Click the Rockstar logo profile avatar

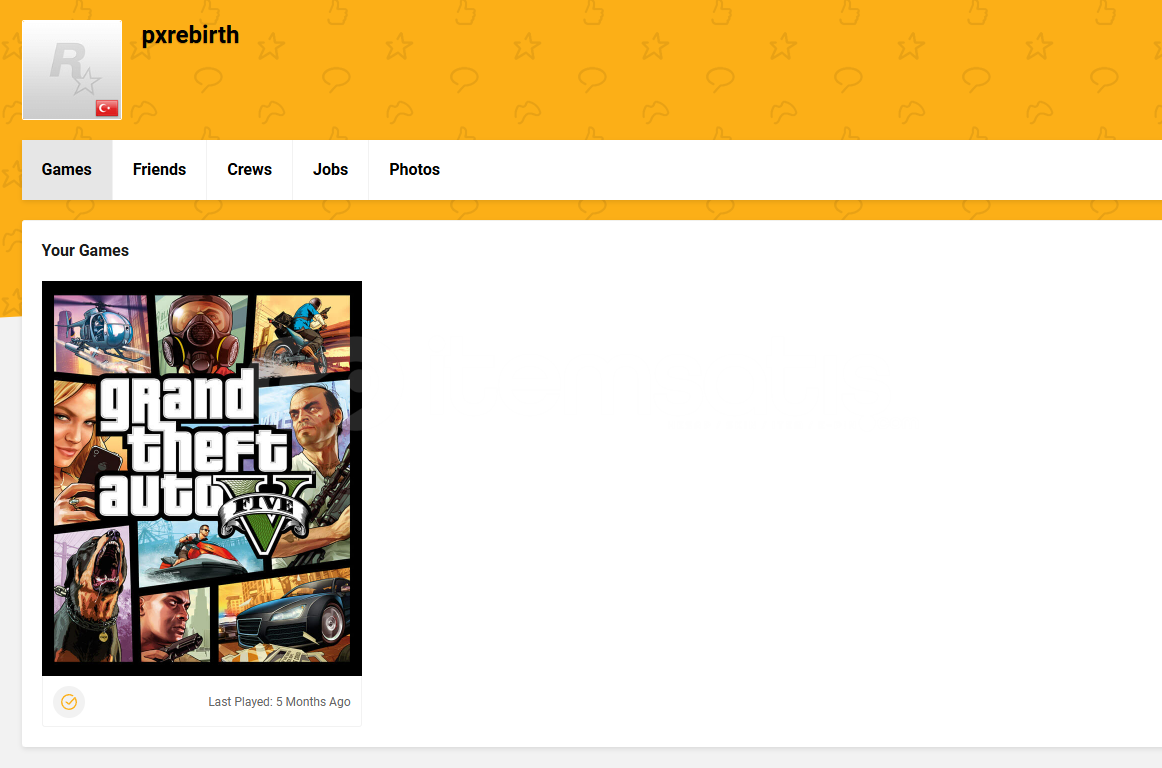pyautogui.click(x=71, y=69)
